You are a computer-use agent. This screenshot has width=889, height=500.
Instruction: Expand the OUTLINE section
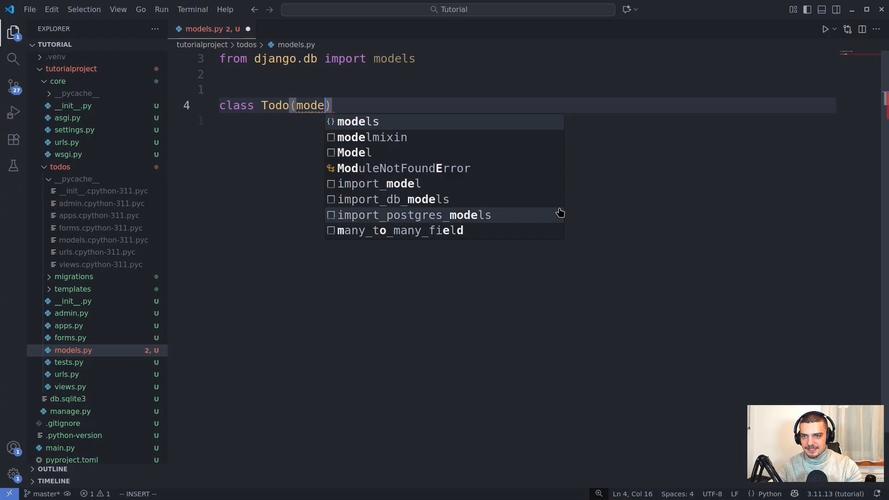52,469
